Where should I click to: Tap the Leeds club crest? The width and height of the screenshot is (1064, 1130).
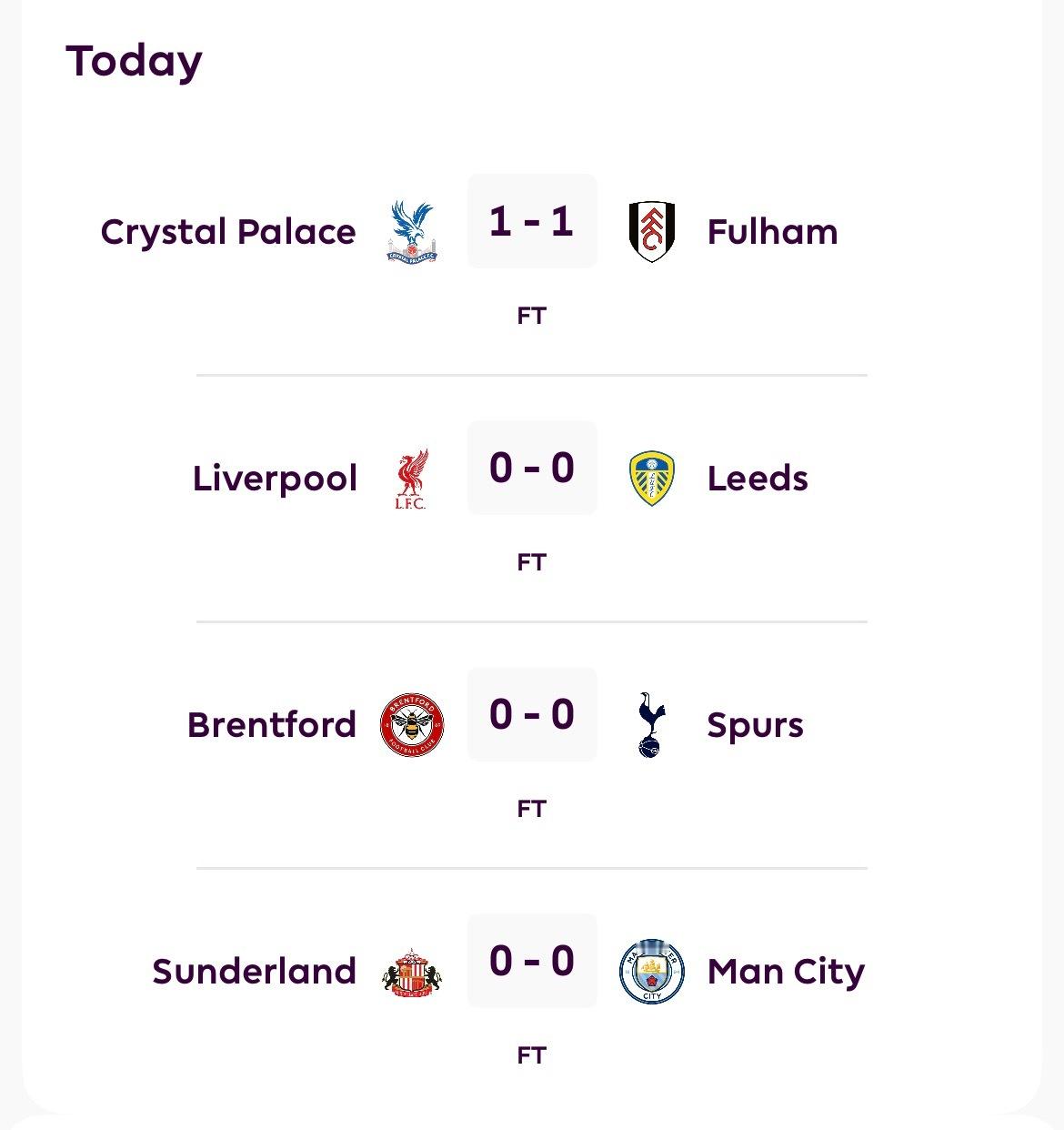click(652, 479)
